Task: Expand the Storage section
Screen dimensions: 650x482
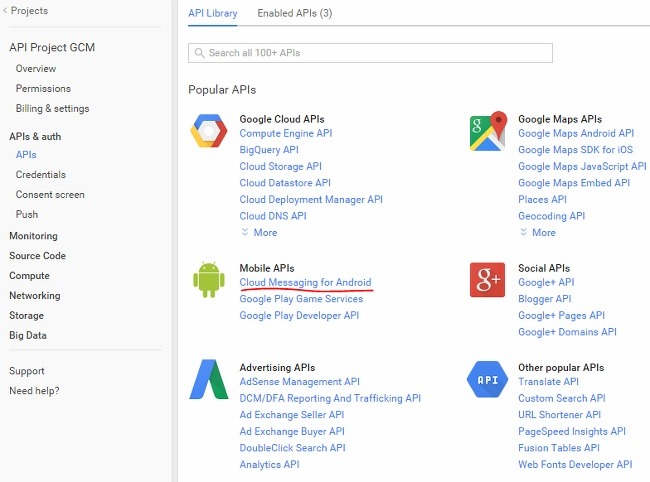Action: (27, 316)
